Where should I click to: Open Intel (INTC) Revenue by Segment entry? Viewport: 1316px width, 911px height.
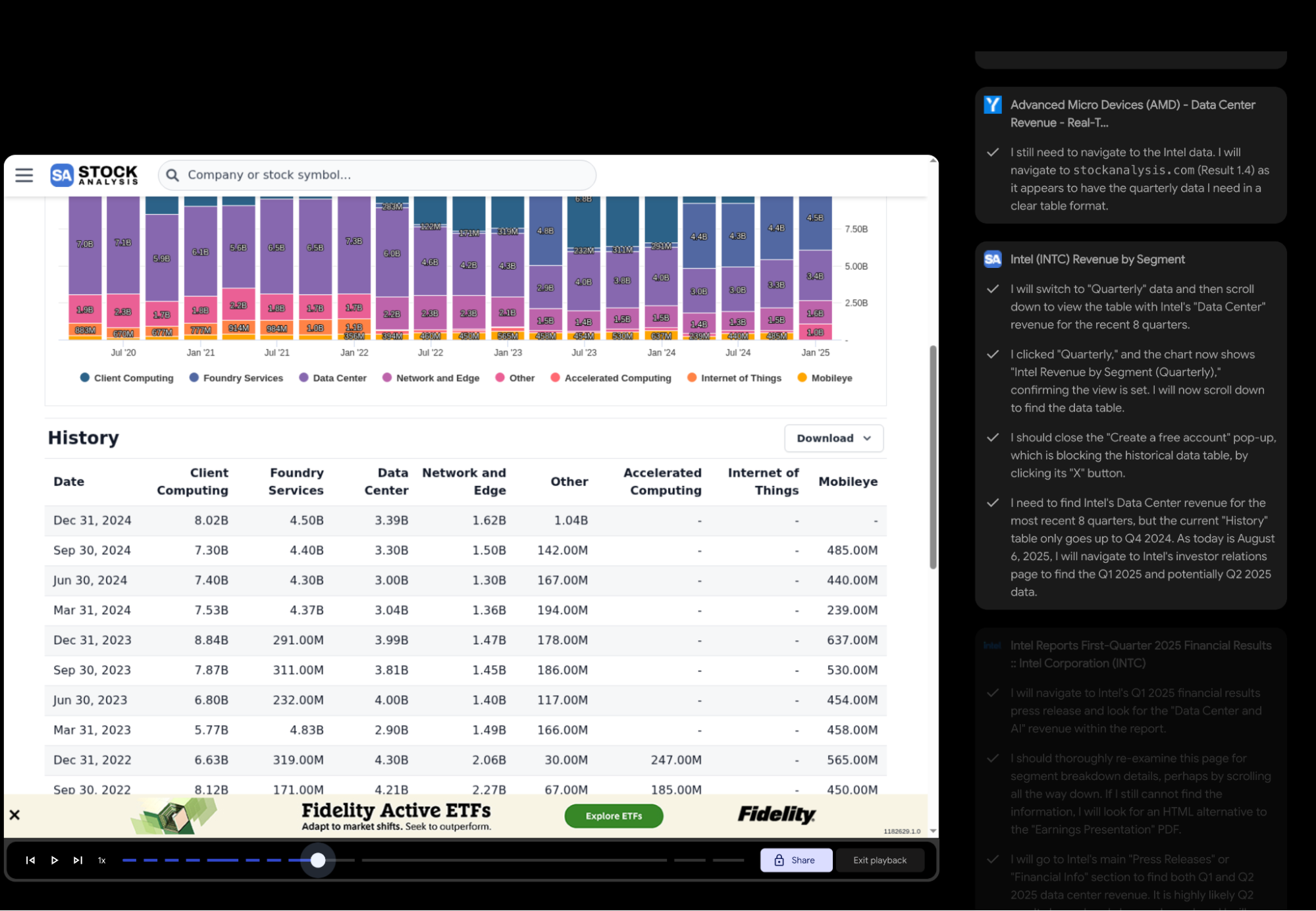(1097, 259)
